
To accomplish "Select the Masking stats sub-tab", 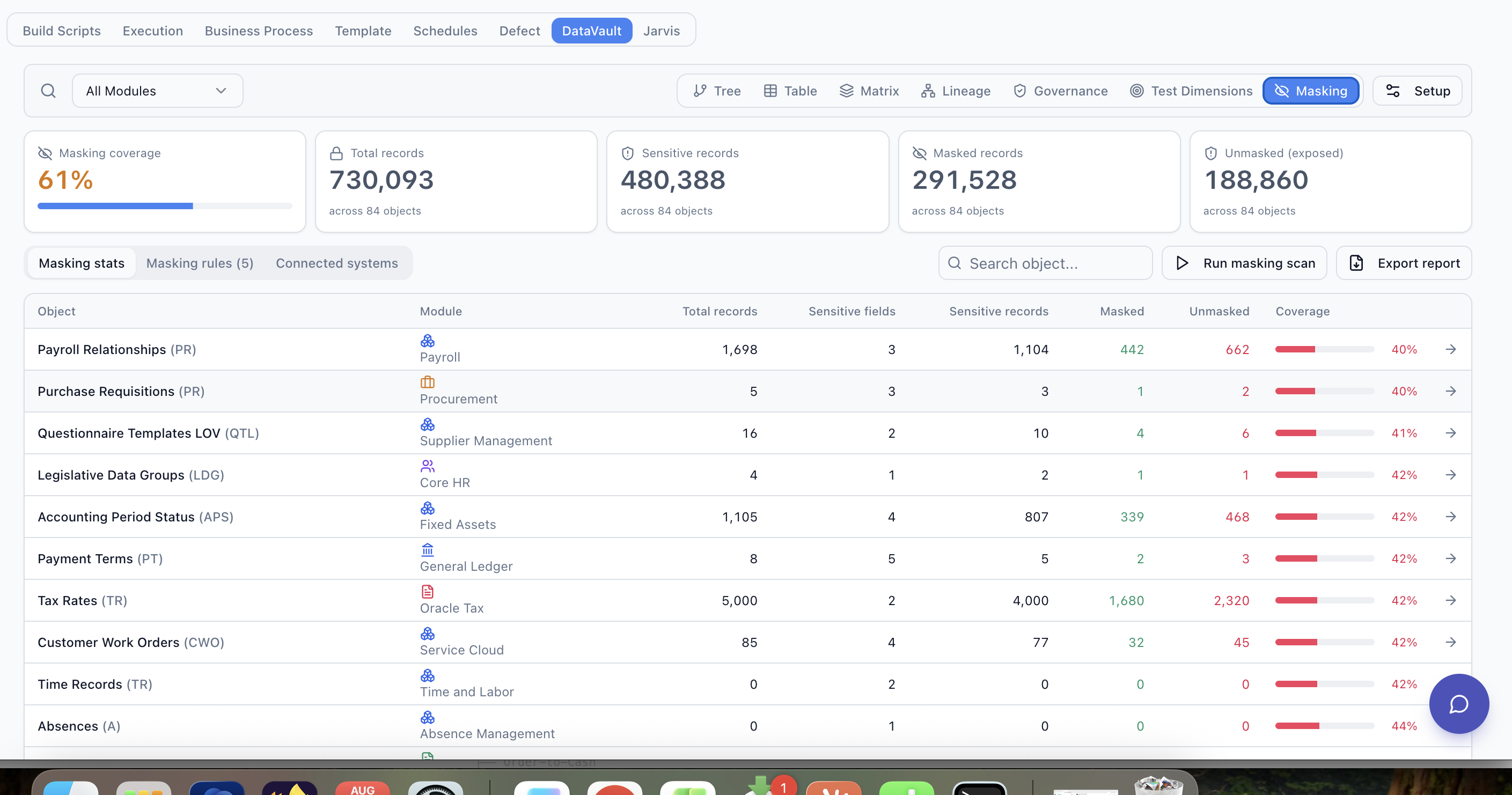I will coord(82,263).
